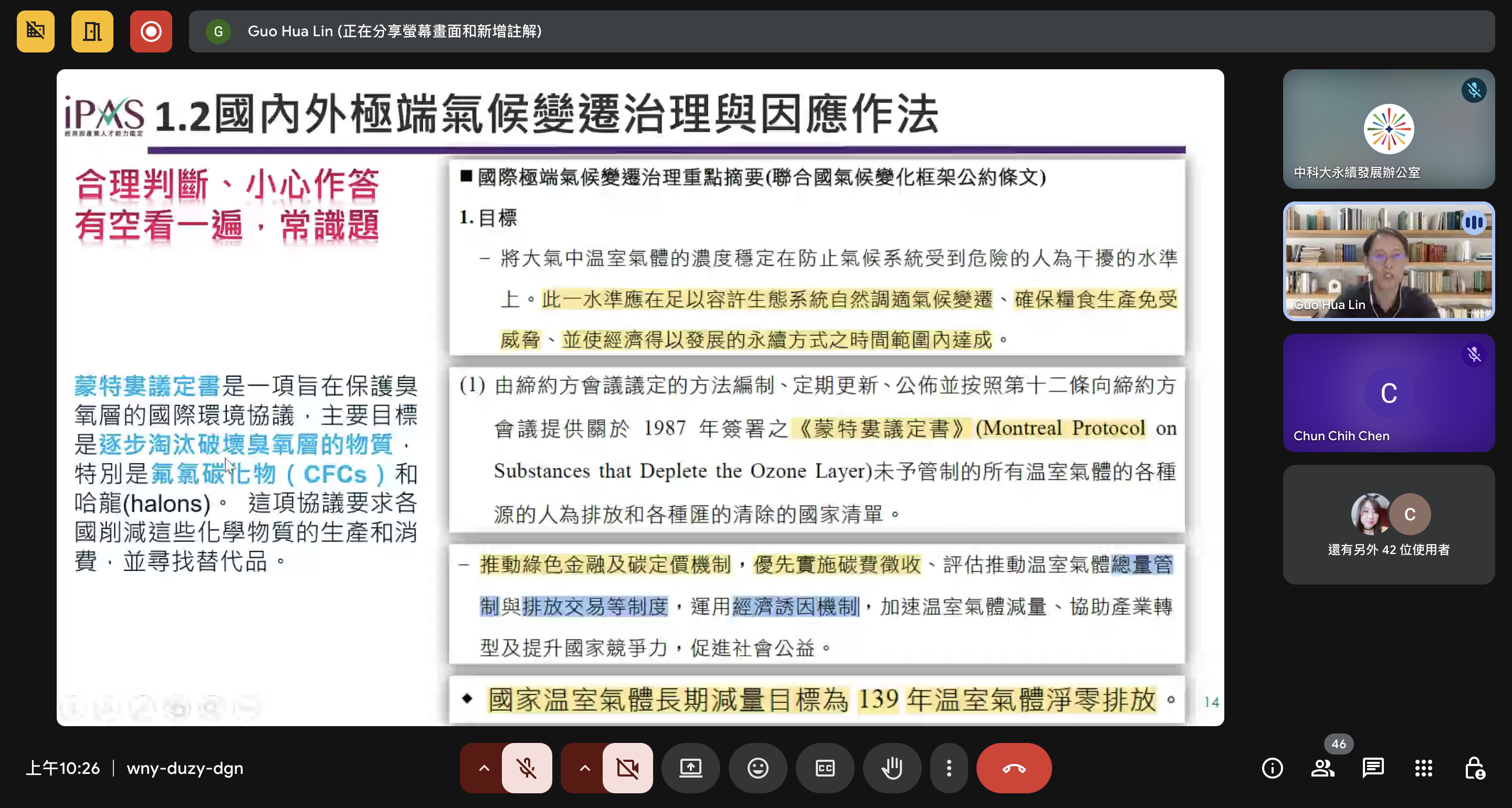The width and height of the screenshot is (1512, 808).
Task: Open the emoji reactions button
Action: 758,768
